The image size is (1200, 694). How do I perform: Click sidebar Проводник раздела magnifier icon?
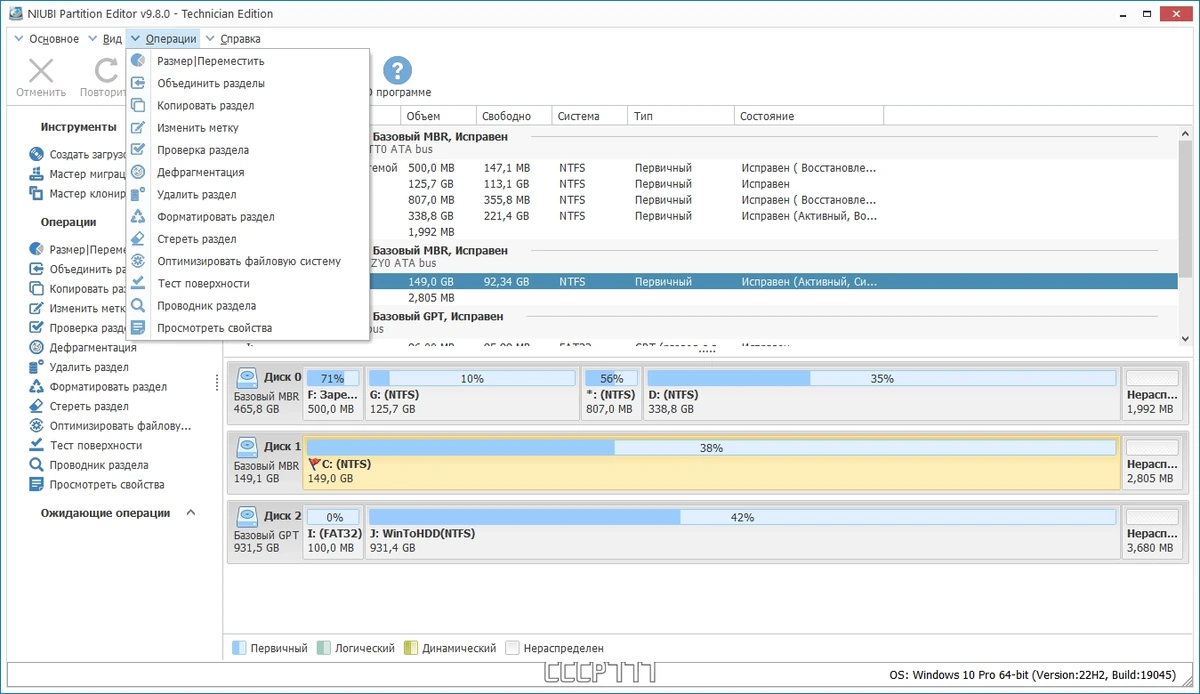coord(36,465)
